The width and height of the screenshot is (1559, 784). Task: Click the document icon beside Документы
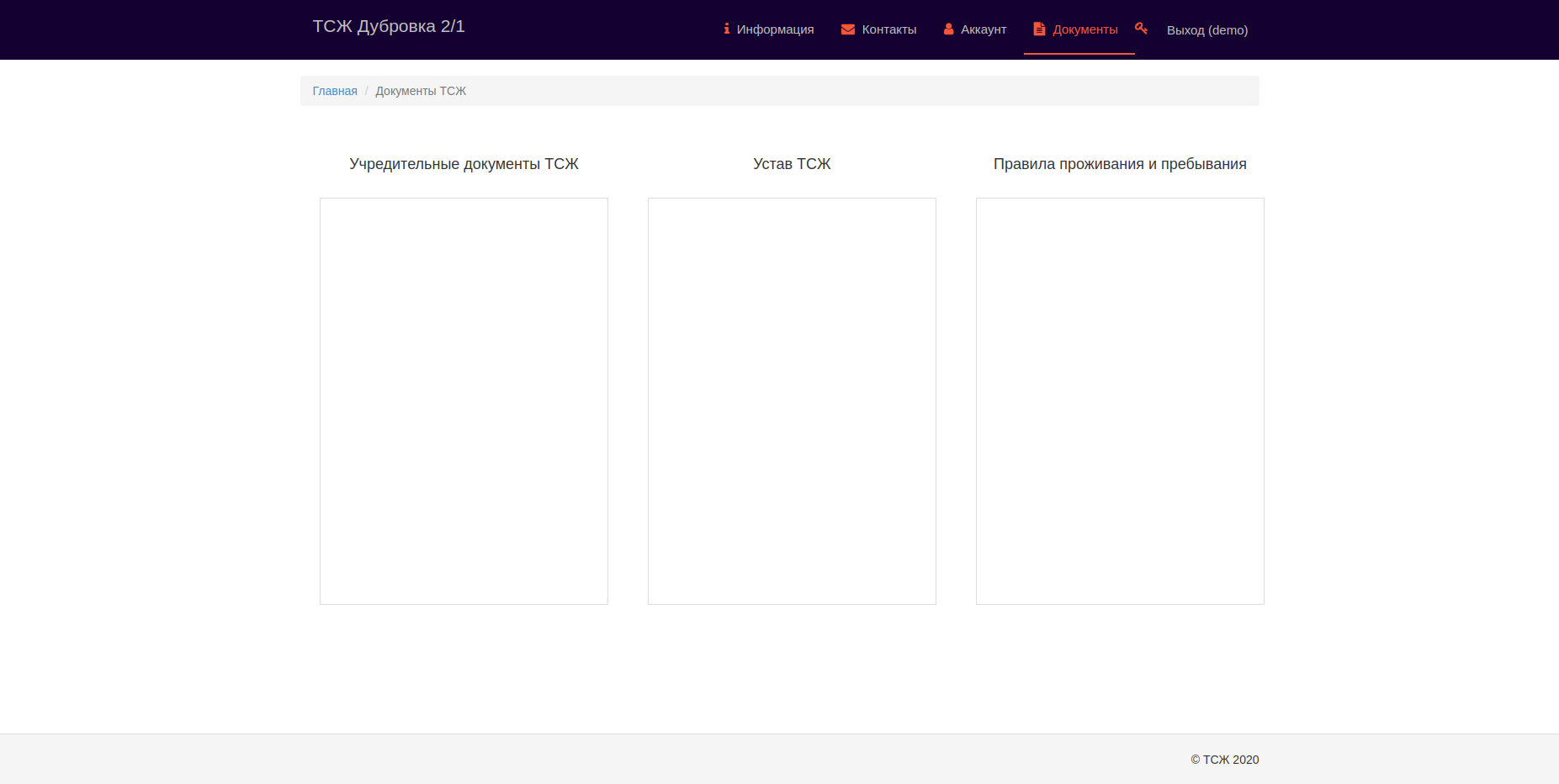tap(1039, 29)
